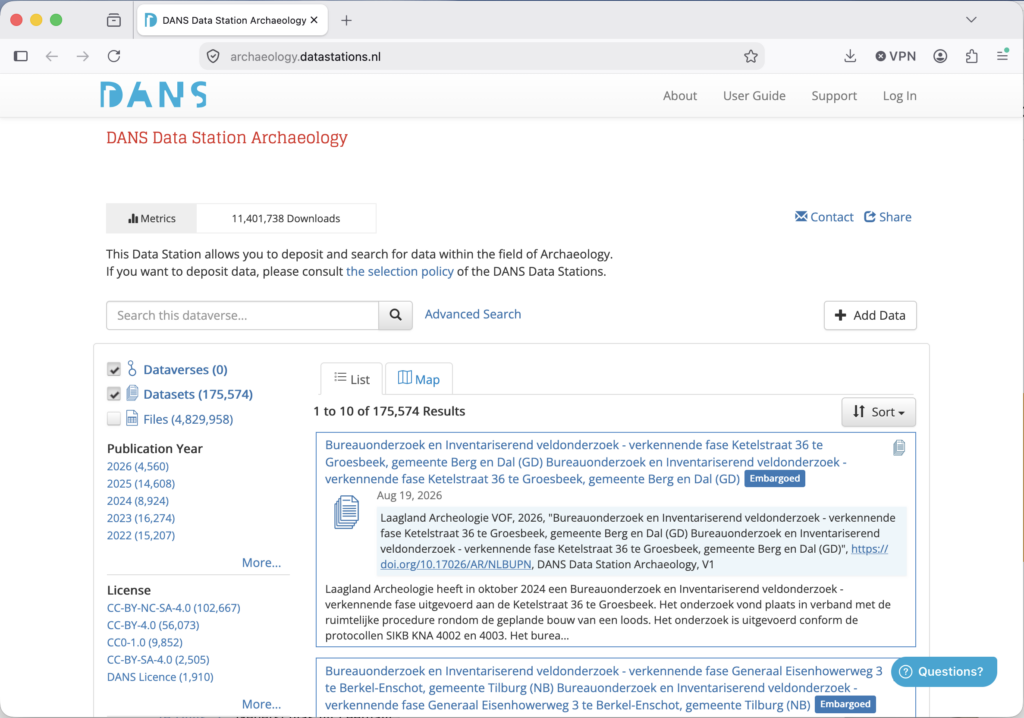Open the Support menu item

834,95
